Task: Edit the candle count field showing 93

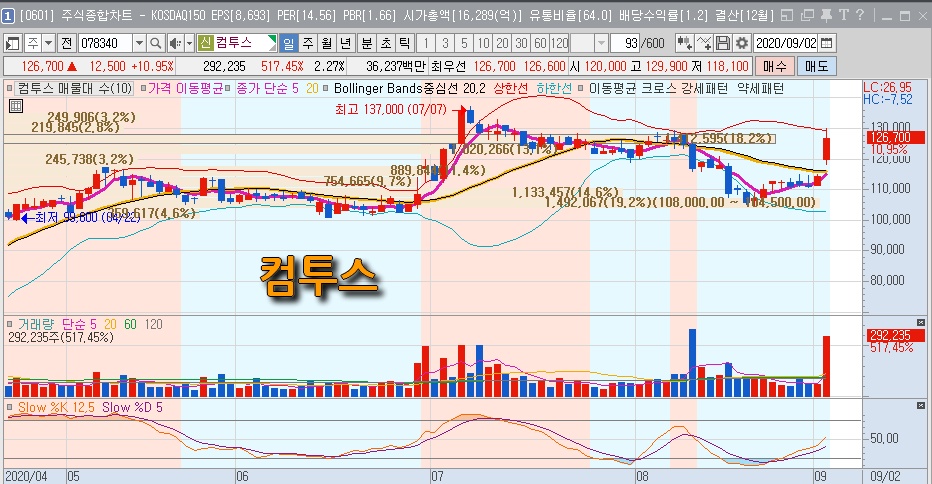Action: [625, 43]
